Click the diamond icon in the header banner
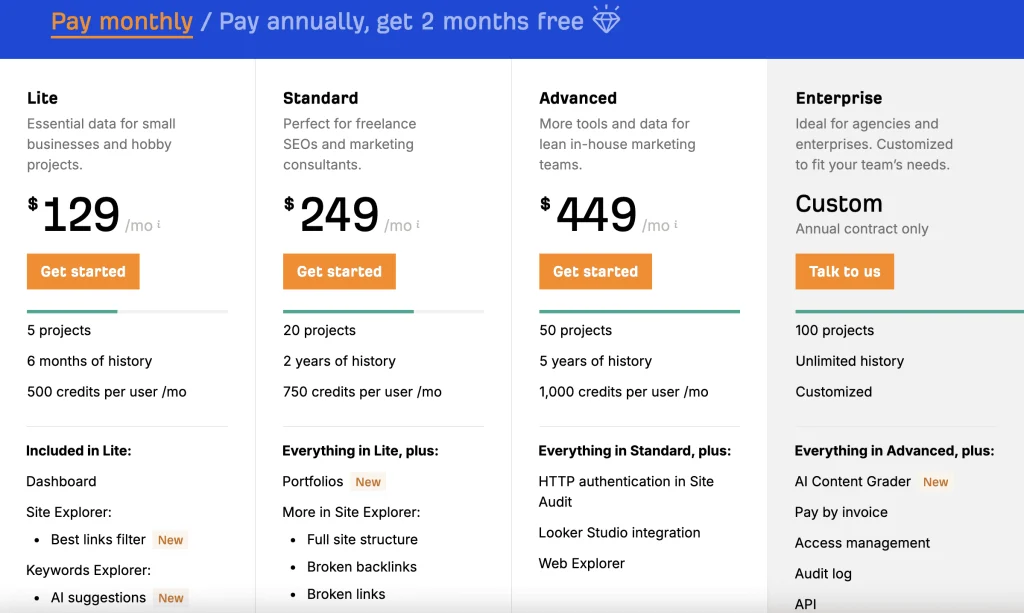This screenshot has height=613, width=1024. tap(607, 20)
